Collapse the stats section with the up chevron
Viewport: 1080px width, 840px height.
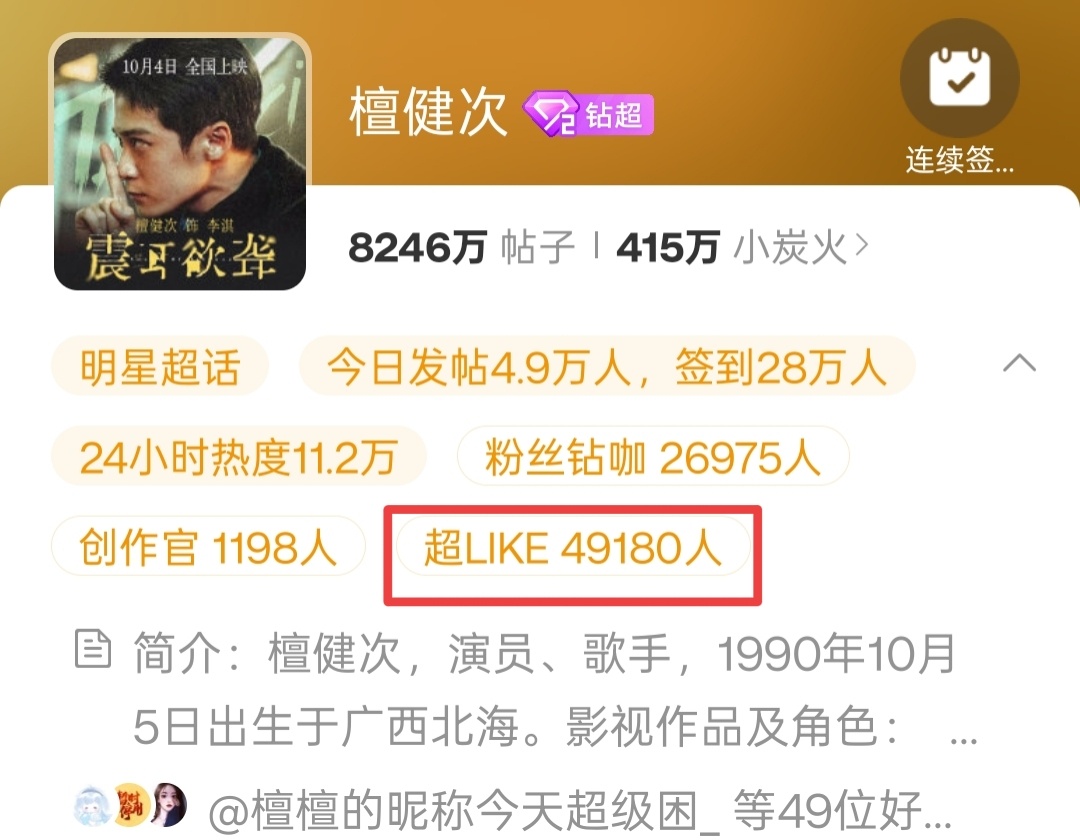coord(1019,363)
